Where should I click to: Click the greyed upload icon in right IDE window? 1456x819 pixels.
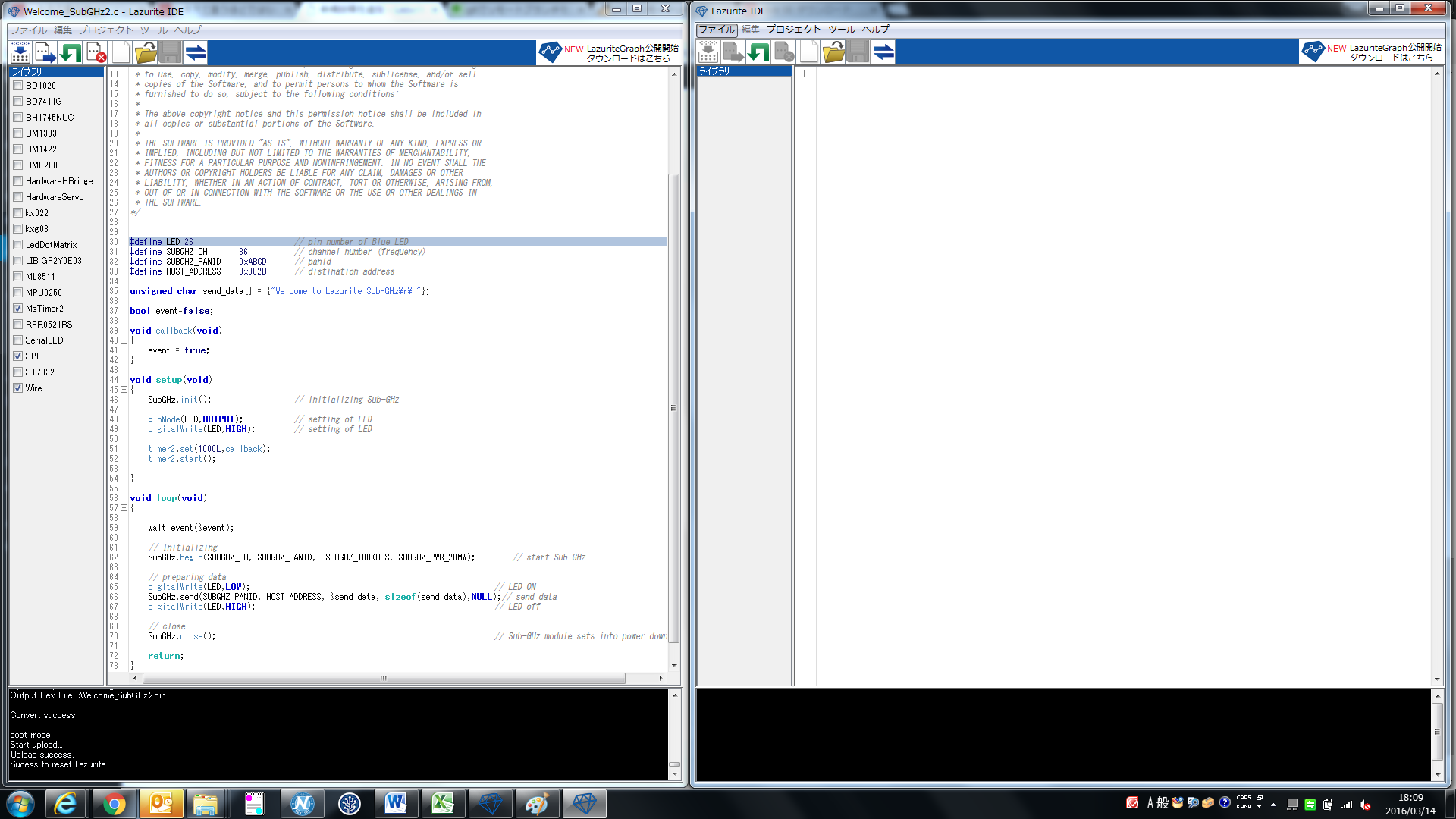pos(733,52)
